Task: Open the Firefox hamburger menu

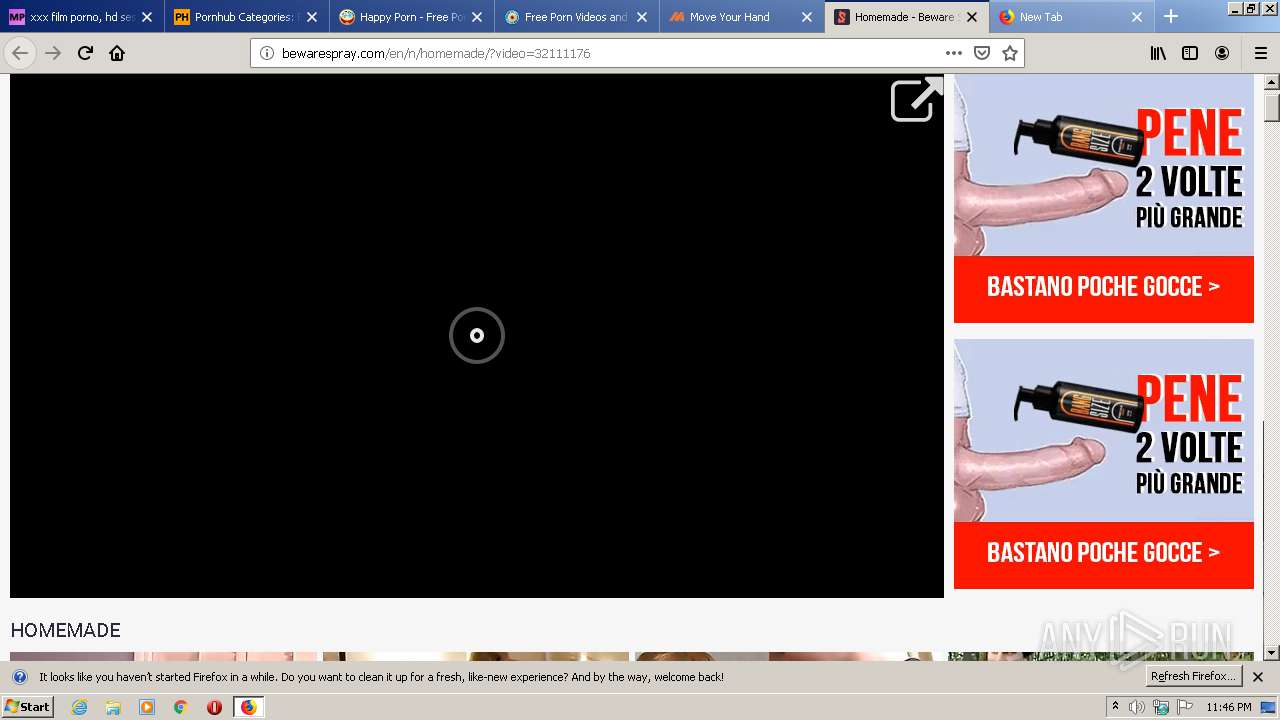Action: (1260, 53)
